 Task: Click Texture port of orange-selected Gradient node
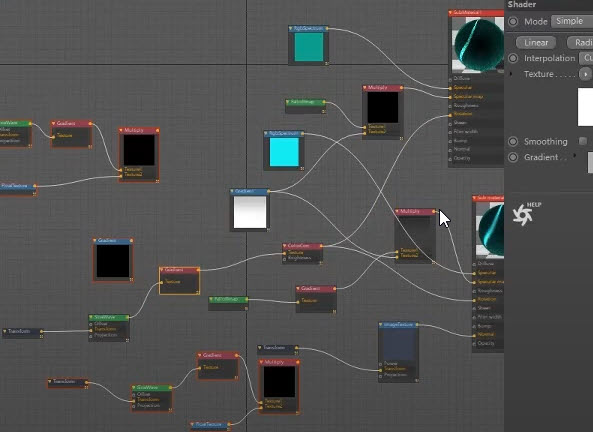tap(161, 282)
